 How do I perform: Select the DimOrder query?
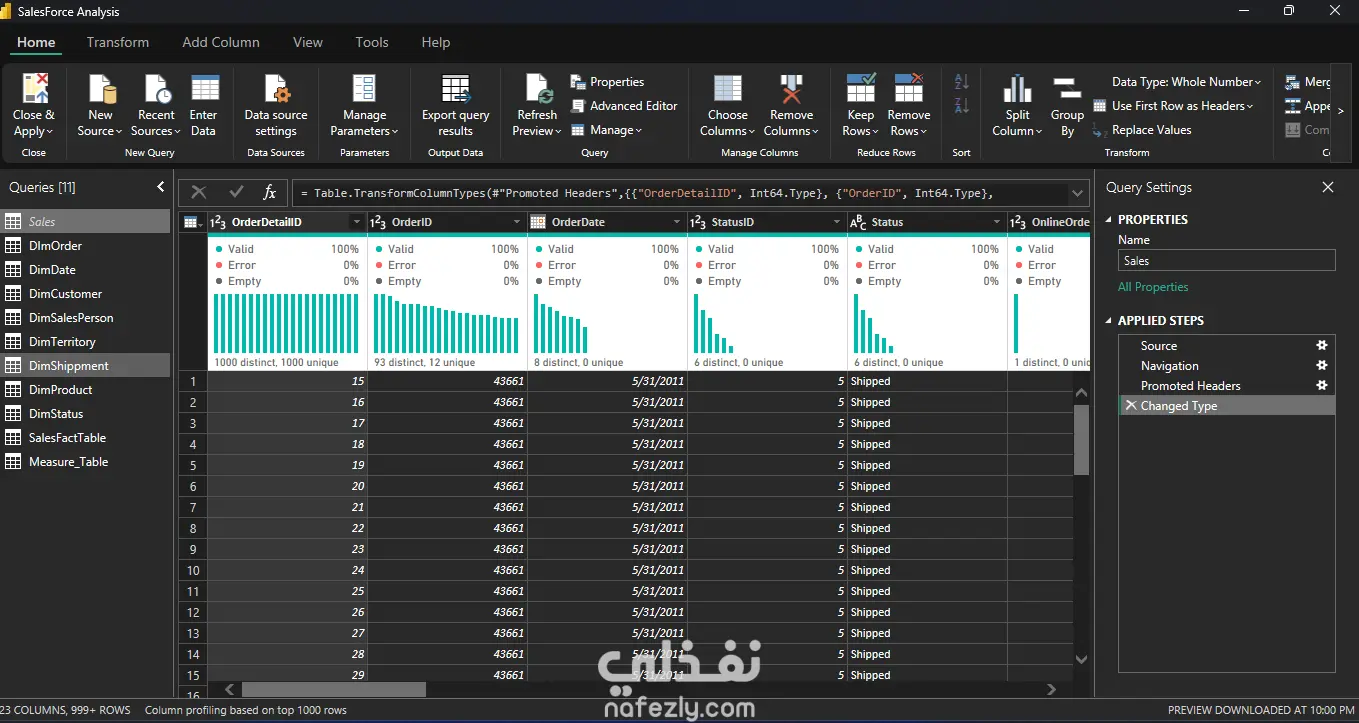(86, 246)
